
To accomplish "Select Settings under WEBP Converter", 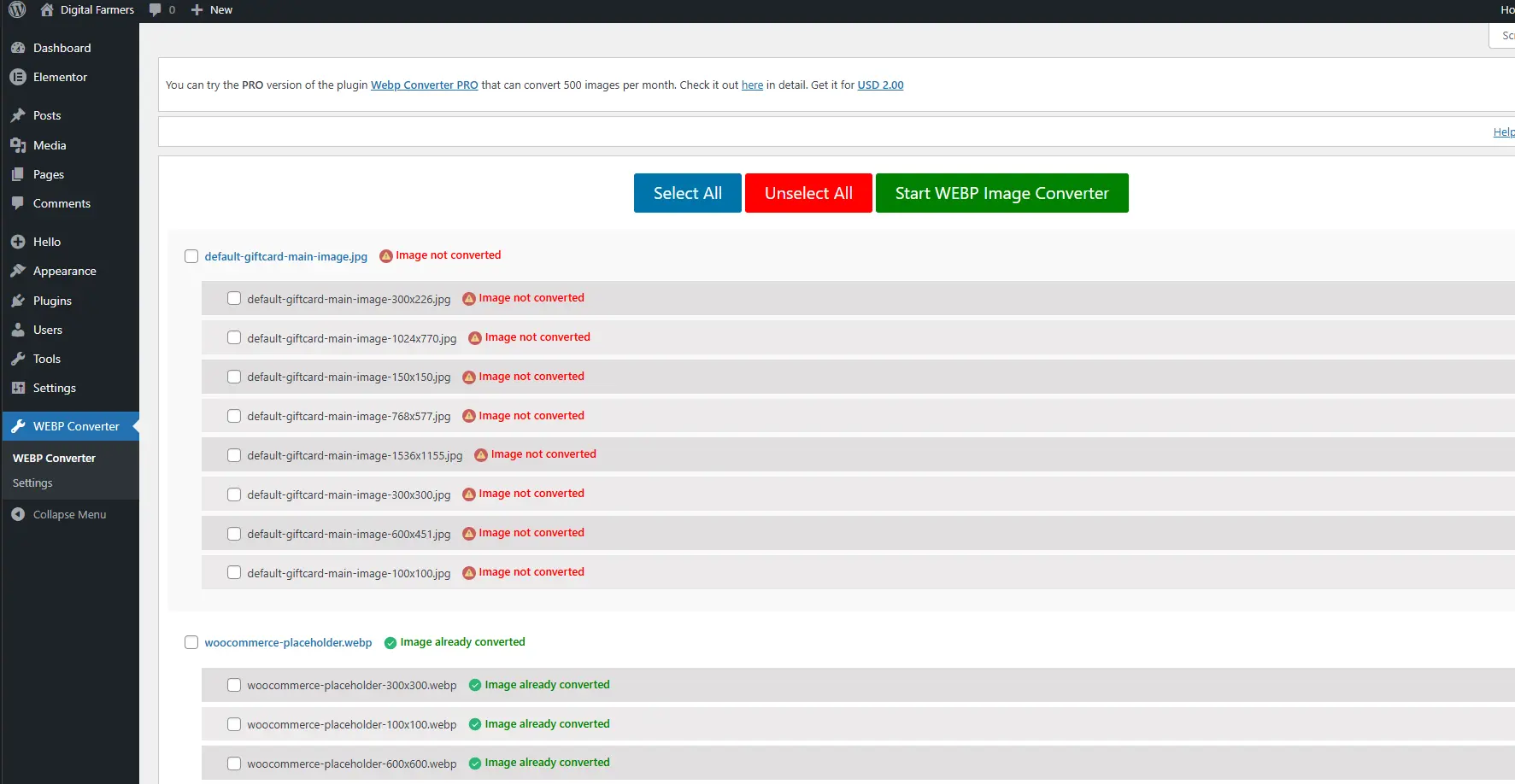I will pos(32,483).
